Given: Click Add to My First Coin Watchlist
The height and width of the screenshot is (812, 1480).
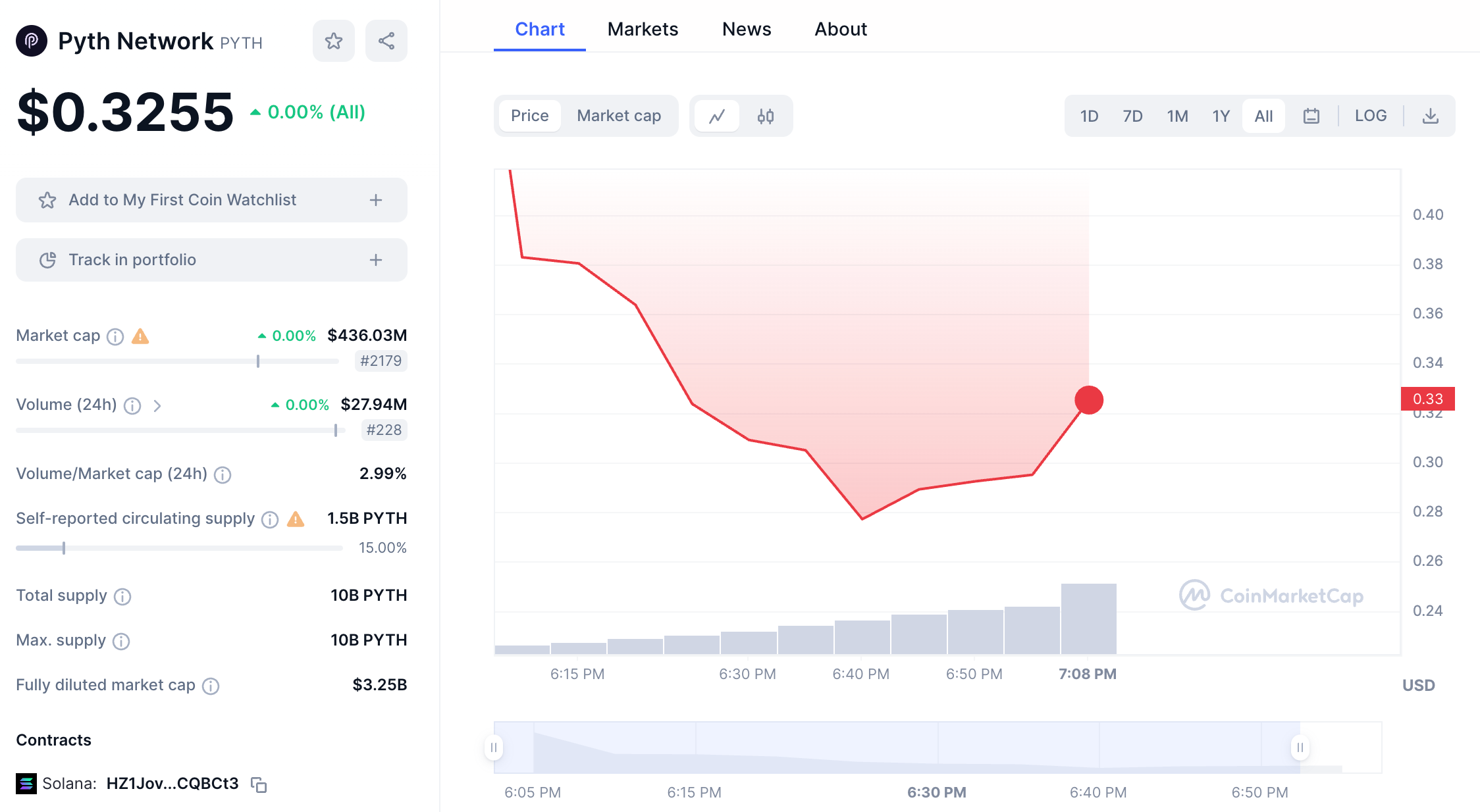Looking at the screenshot, I should coord(211,200).
